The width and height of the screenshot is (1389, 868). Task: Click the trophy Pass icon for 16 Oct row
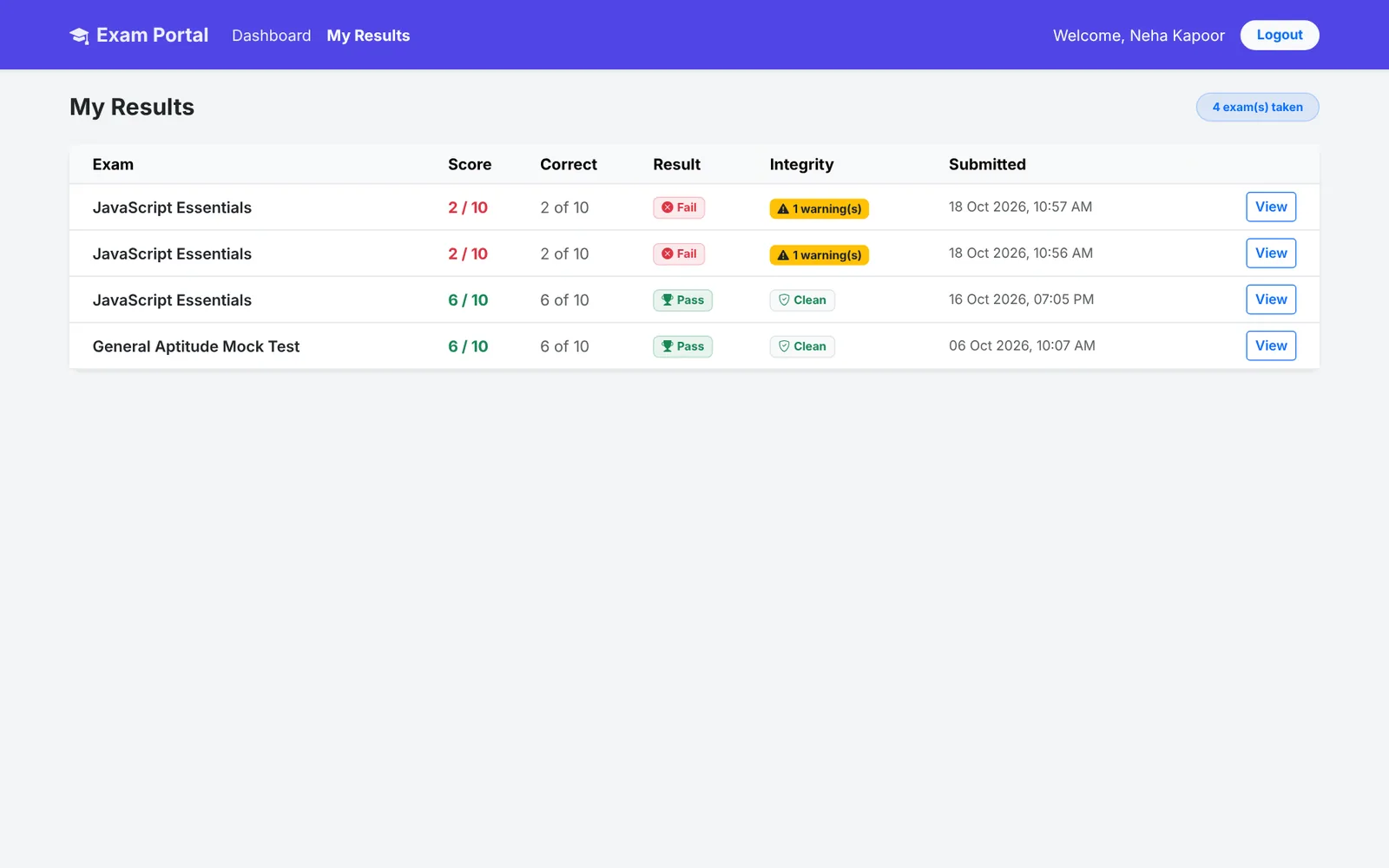tap(668, 299)
